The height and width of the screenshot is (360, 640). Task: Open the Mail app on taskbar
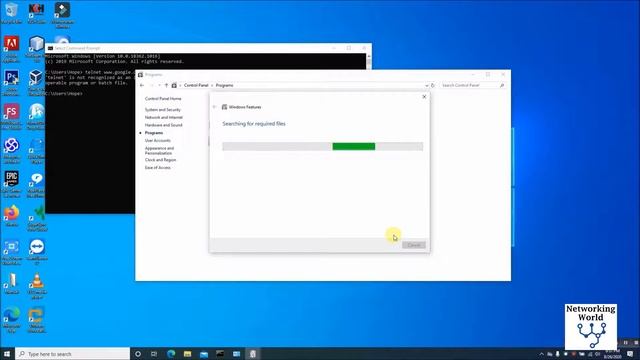tap(204, 354)
